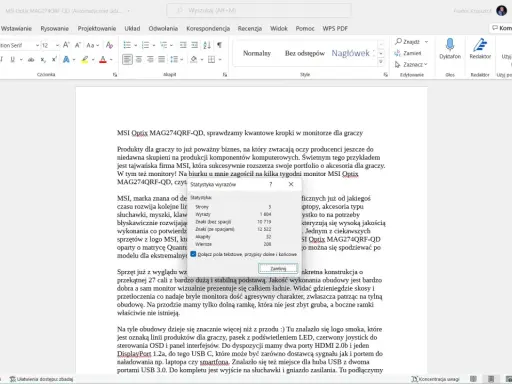Open the Recenzja tab
512x384 pixels.
coord(250,29)
